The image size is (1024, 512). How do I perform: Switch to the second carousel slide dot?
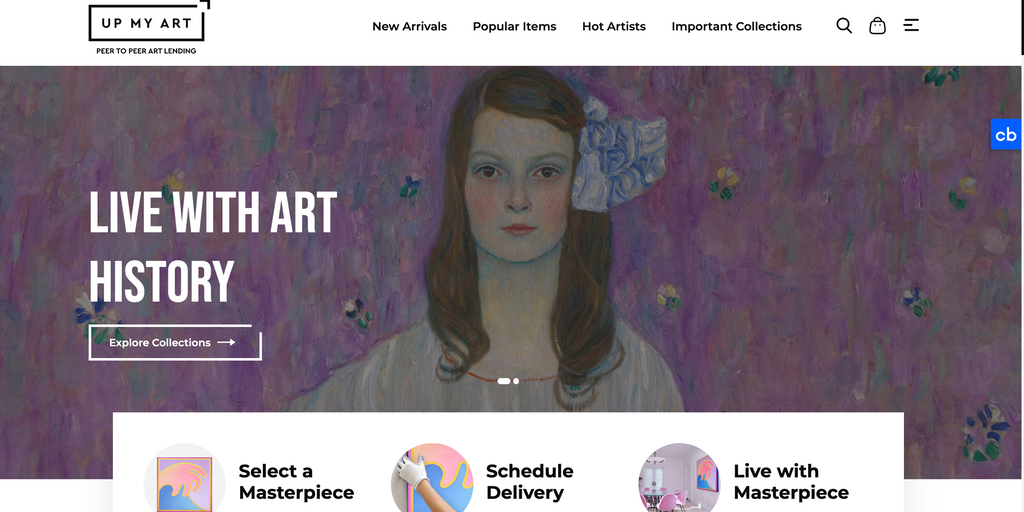pos(516,381)
